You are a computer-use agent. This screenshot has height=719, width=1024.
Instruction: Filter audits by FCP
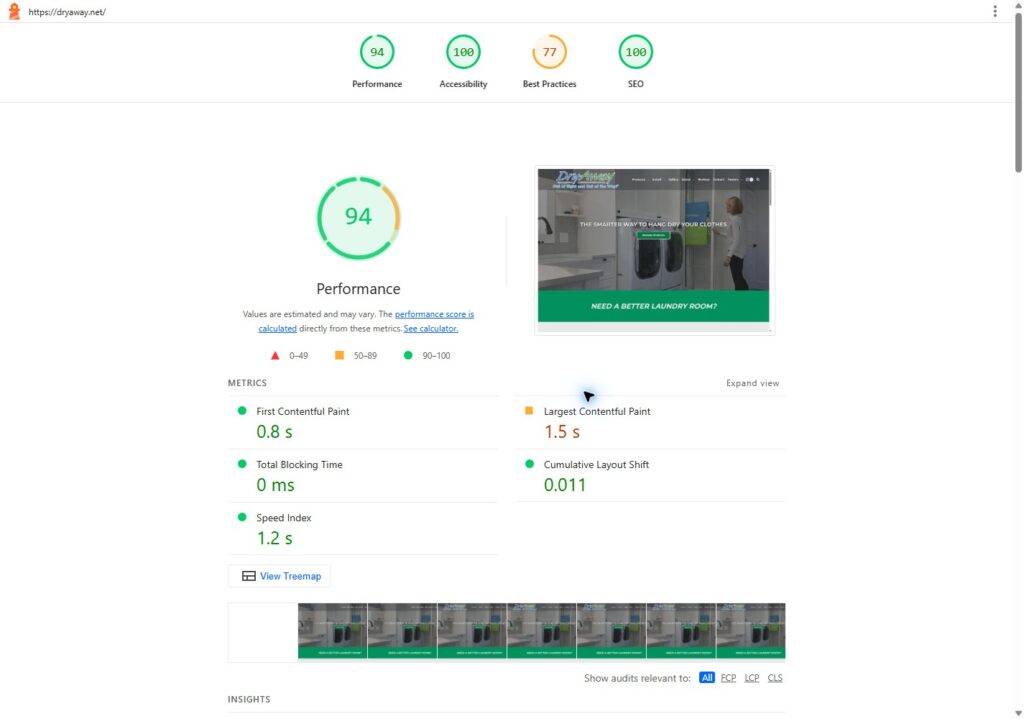(728, 678)
